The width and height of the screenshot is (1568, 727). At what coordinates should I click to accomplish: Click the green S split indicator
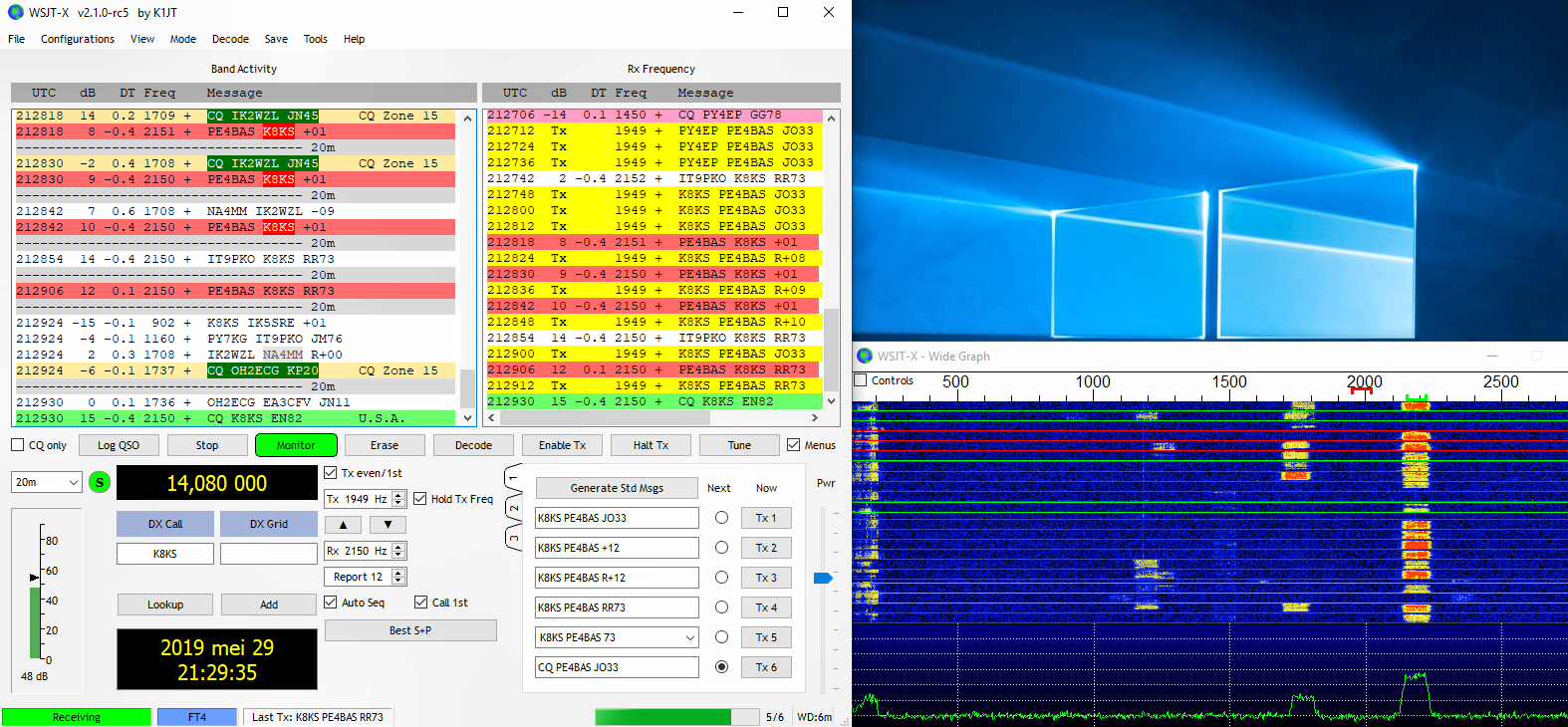pos(100,482)
